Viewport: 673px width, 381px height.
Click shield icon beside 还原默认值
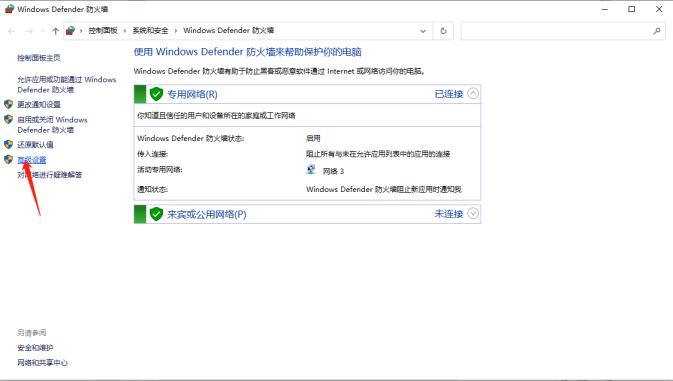[8, 144]
